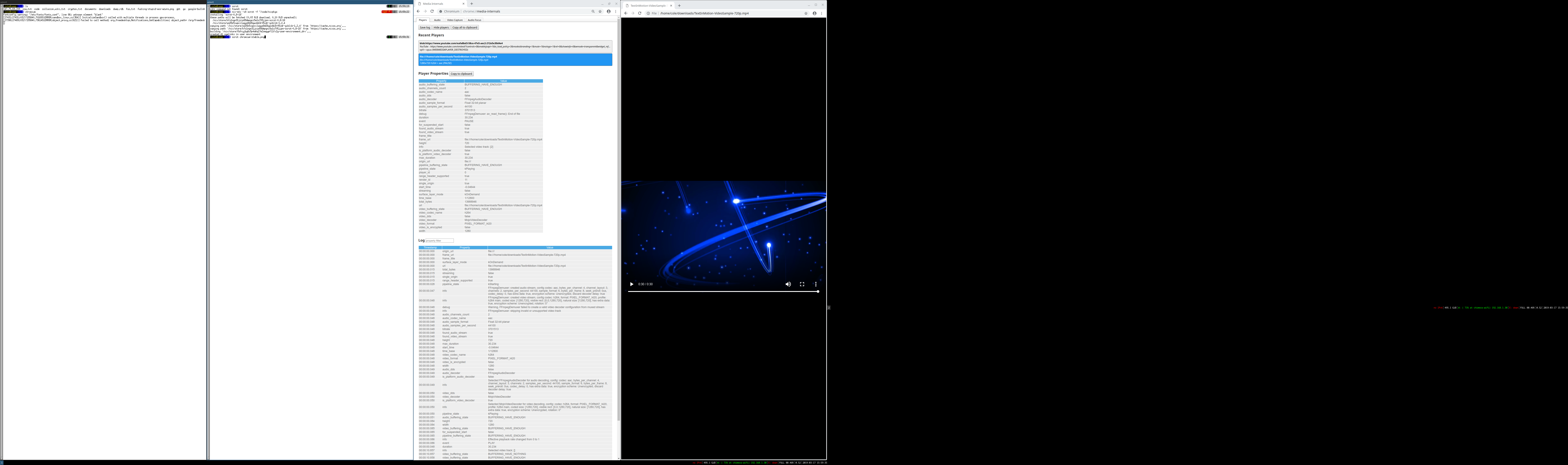
Task: Go back in the video file window
Action: point(626,13)
